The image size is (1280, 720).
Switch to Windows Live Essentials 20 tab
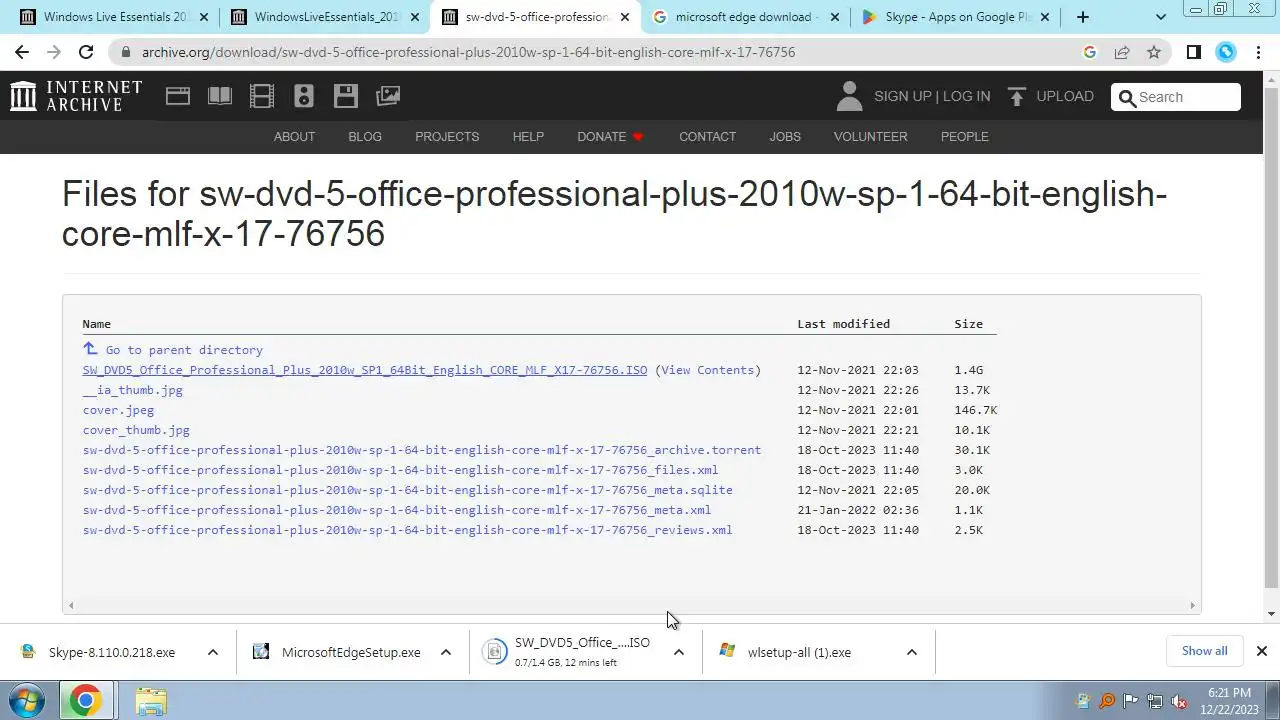click(116, 17)
